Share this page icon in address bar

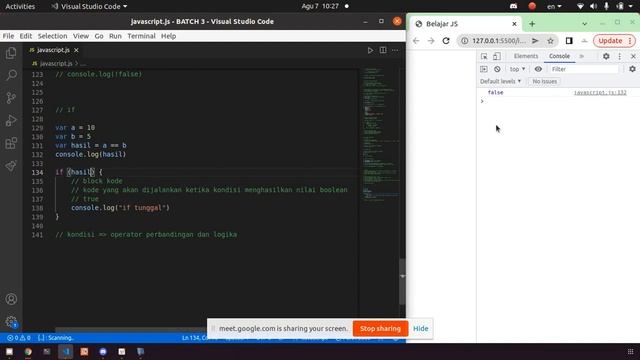point(535,41)
